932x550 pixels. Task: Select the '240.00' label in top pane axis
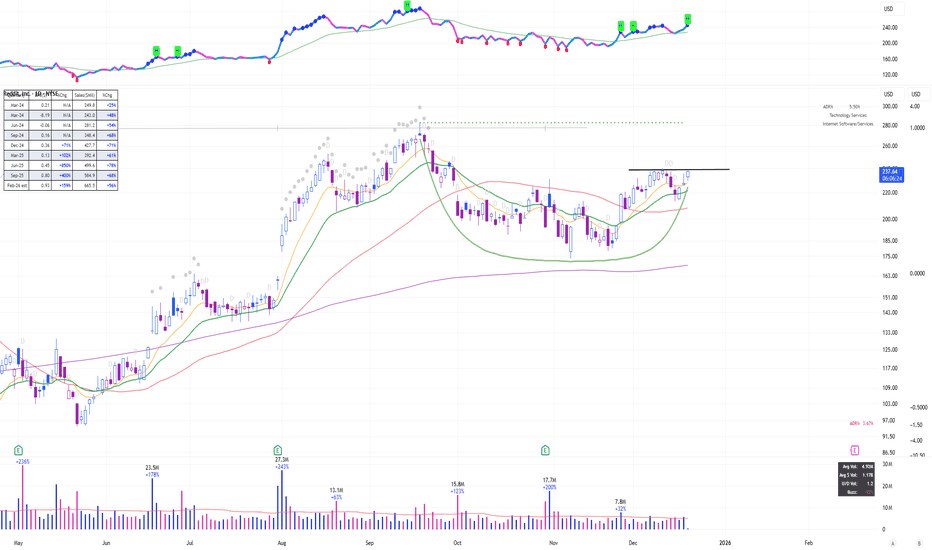890,27
